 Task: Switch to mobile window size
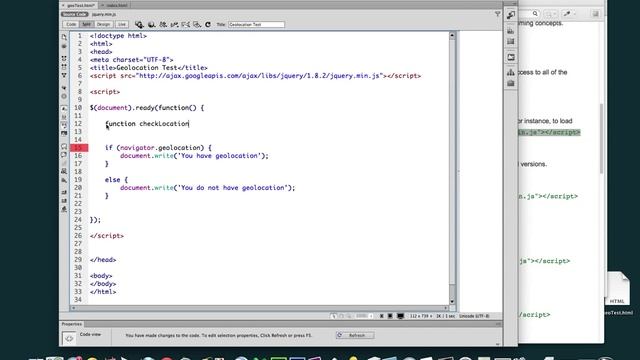(382, 316)
